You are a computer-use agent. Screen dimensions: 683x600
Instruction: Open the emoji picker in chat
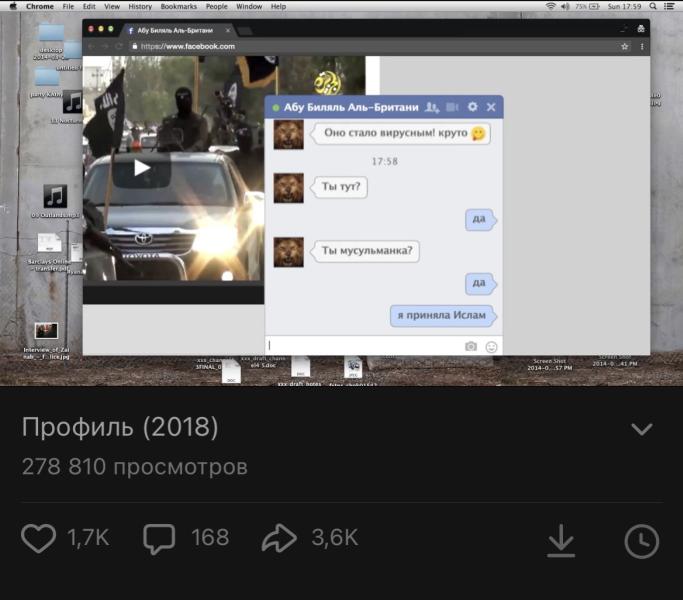tap(491, 347)
